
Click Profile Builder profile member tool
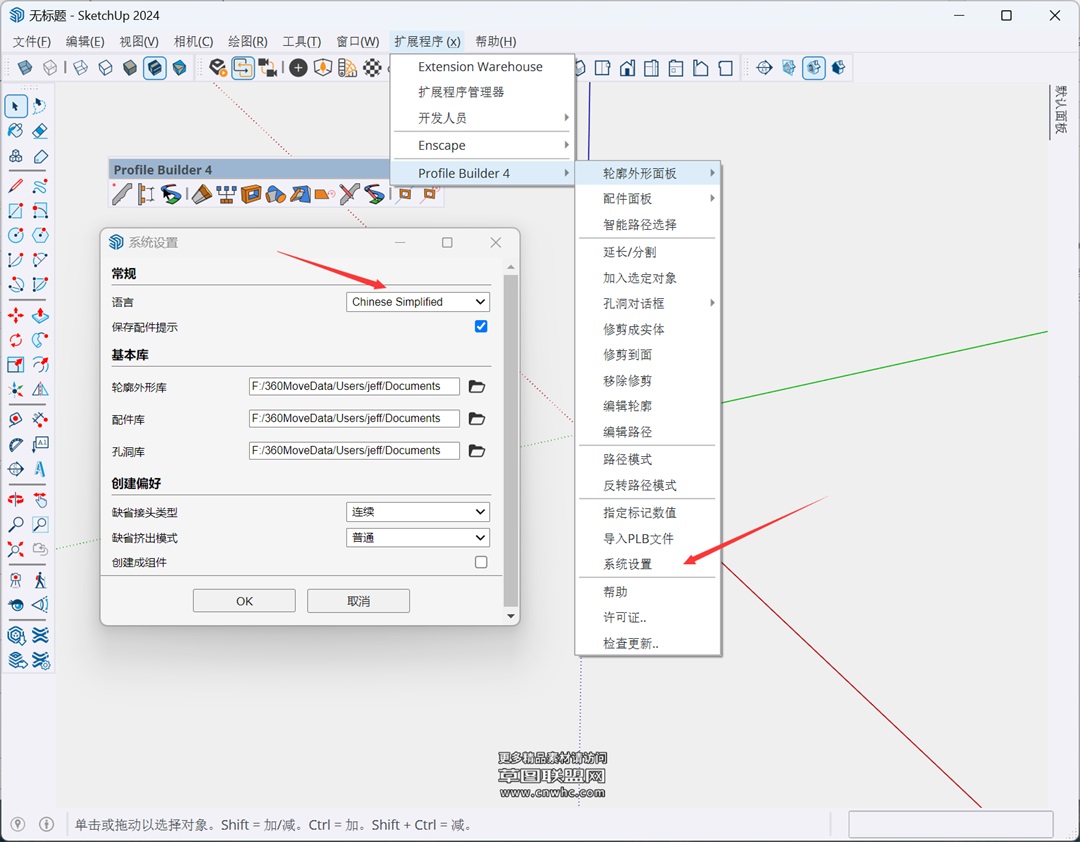click(122, 194)
